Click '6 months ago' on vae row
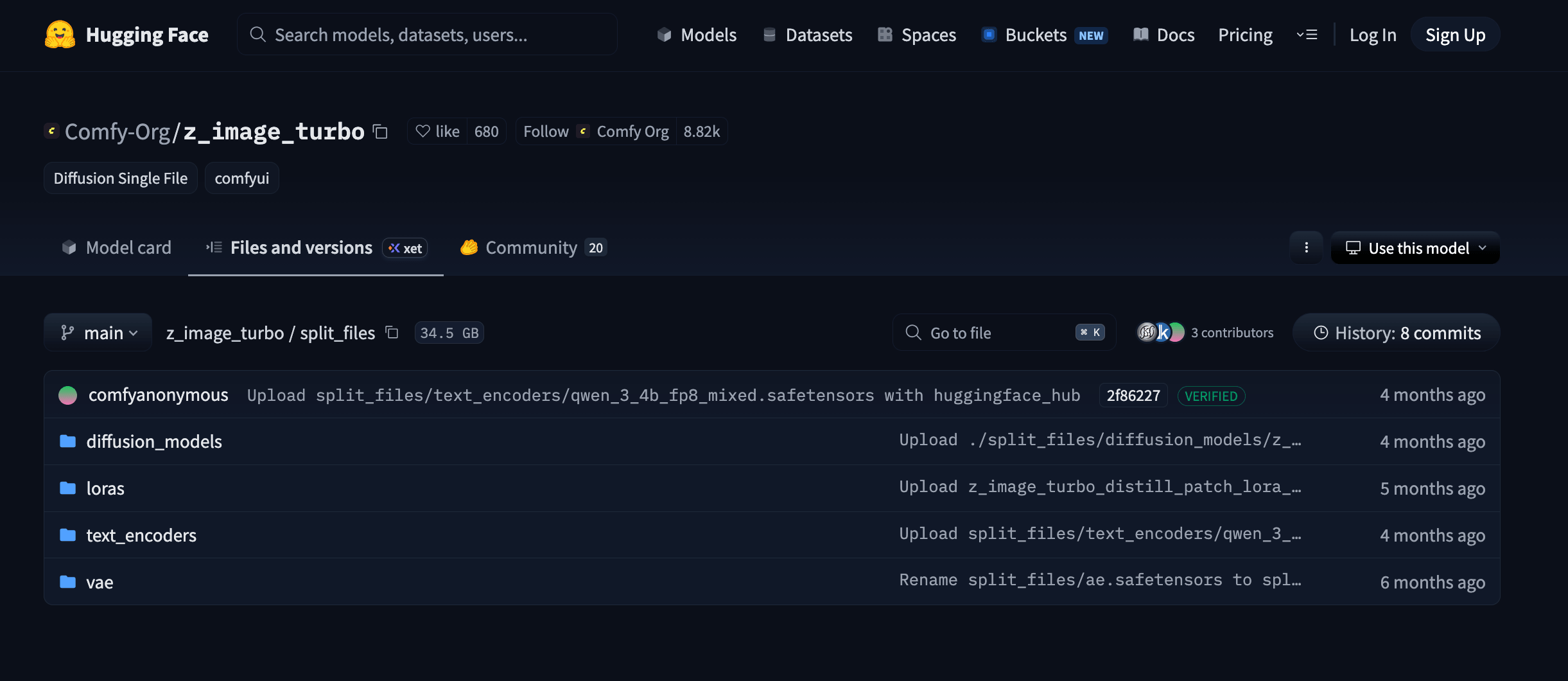 1433,582
